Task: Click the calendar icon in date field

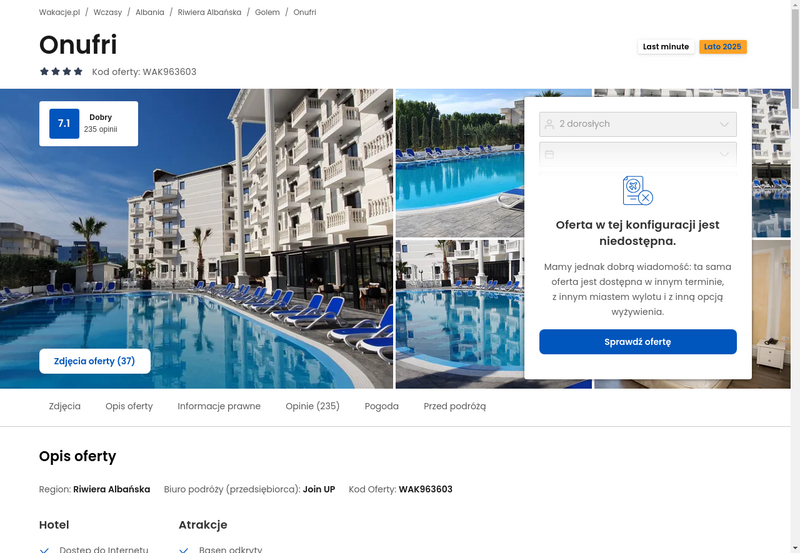Action: coord(549,154)
